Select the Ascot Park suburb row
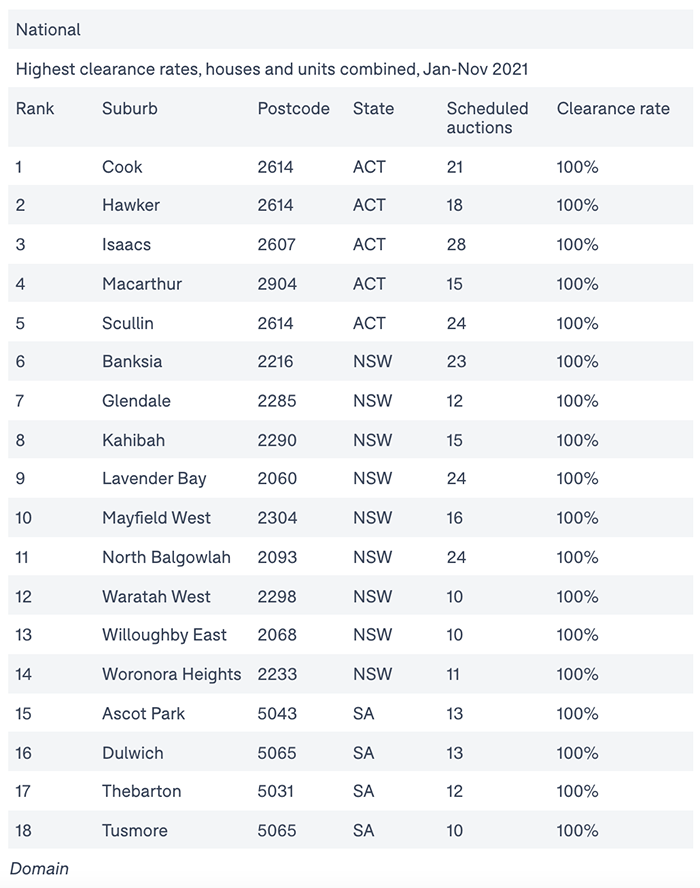Image resolution: width=700 pixels, height=888 pixels. [x=351, y=713]
